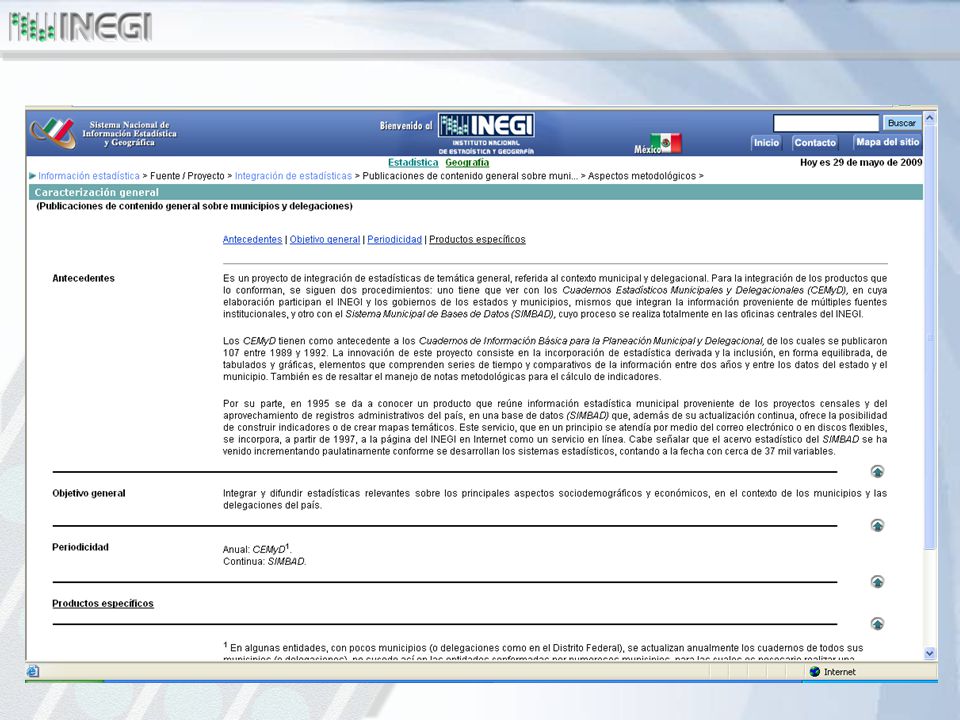960x720 pixels.
Task: Jump to Antecedentes anchor link
Action: click(252, 239)
